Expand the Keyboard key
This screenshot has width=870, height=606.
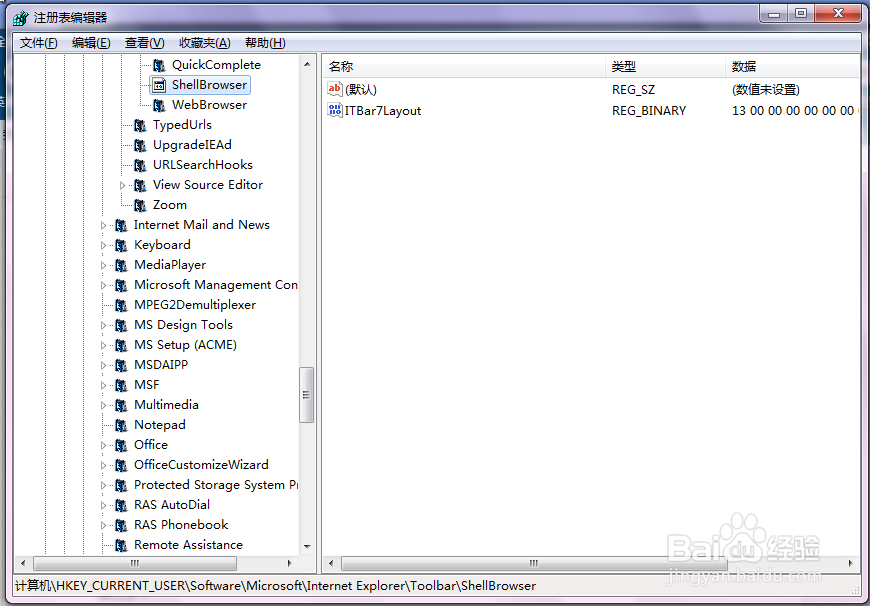[x=103, y=245]
